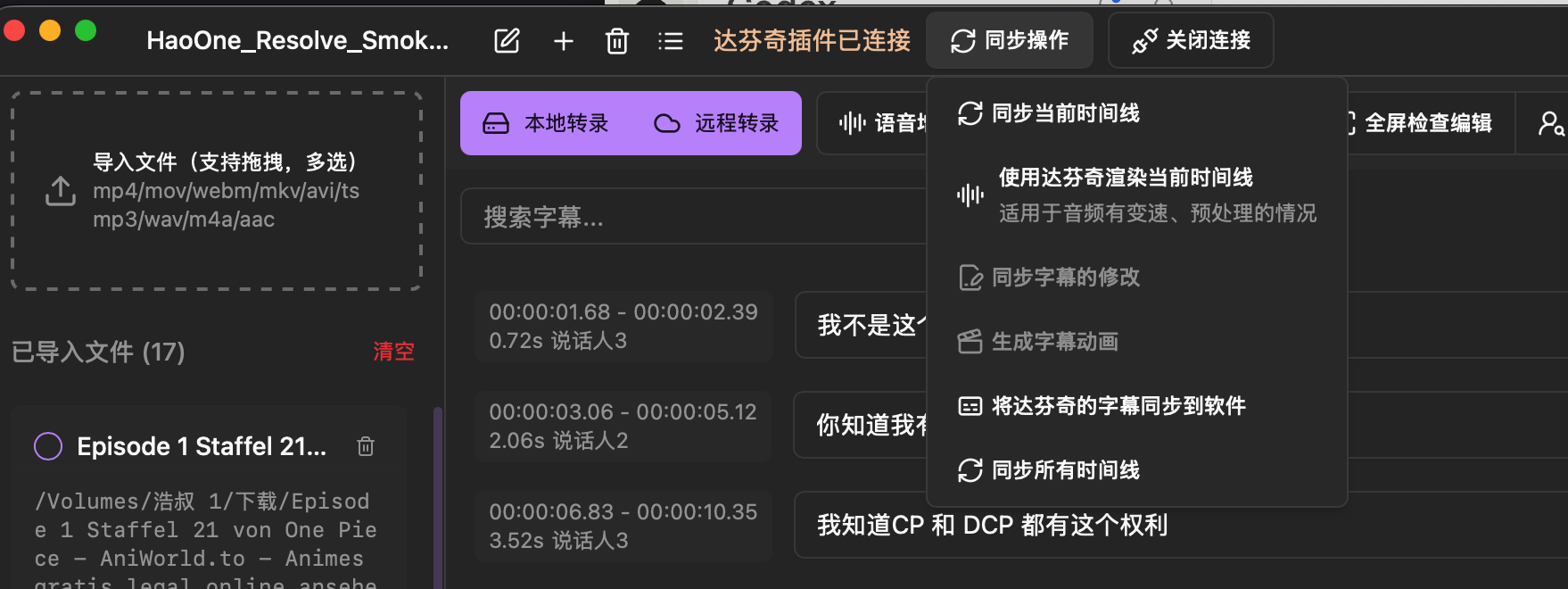This screenshot has height=589, width=1568.
Task: Click the import files drop zone
Action: (x=217, y=191)
